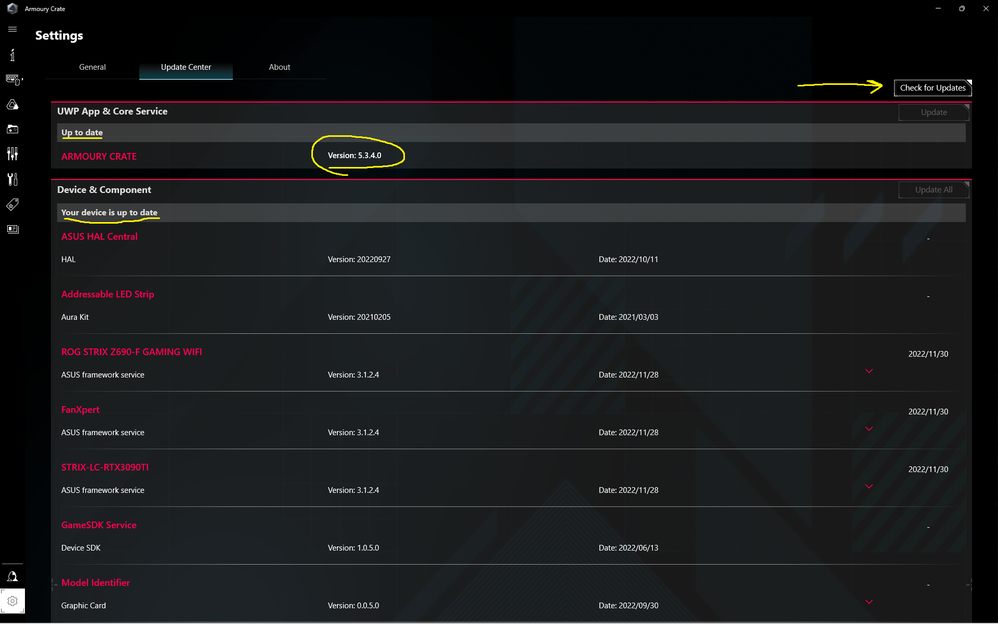This screenshot has width=998, height=624.
Task: Click the Date: 2022/09/30 text
Action: (628, 606)
